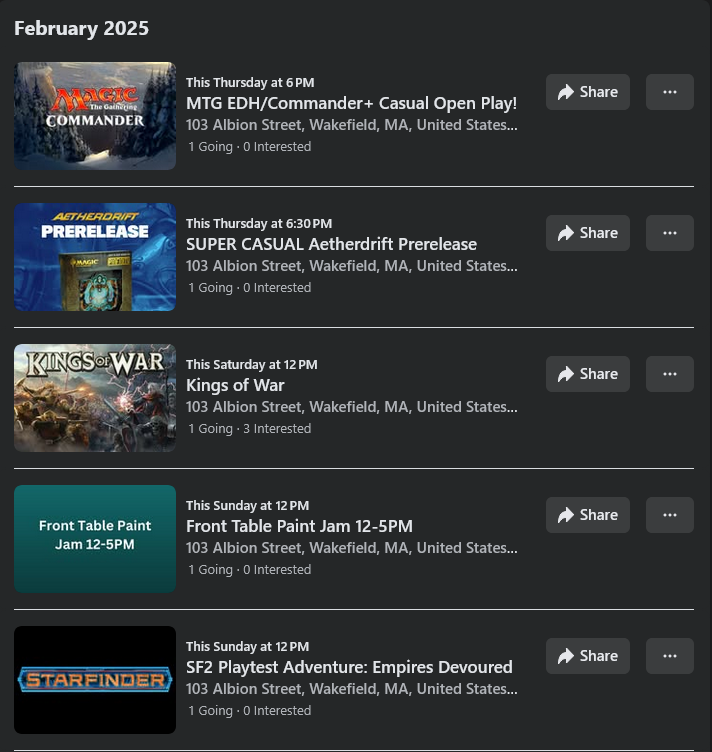The height and width of the screenshot is (752, 712).
Task: Share the MTG EDH/Commander+ Casual Open Play event
Action: (588, 92)
